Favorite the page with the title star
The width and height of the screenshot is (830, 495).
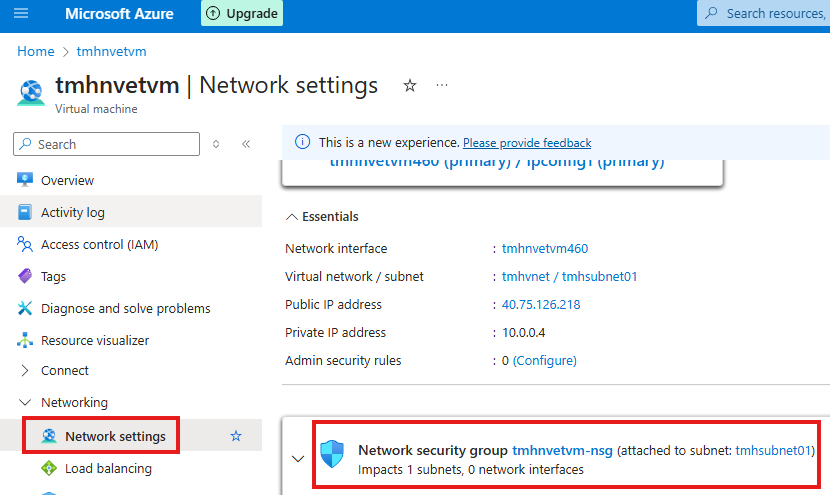[x=410, y=85]
